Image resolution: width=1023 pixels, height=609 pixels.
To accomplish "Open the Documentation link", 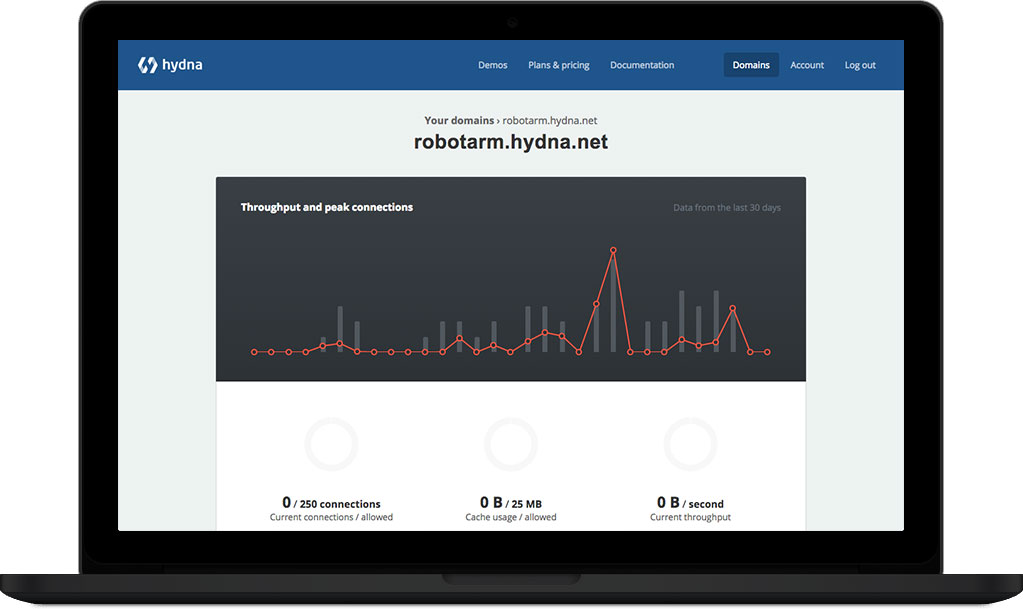I will click(642, 65).
